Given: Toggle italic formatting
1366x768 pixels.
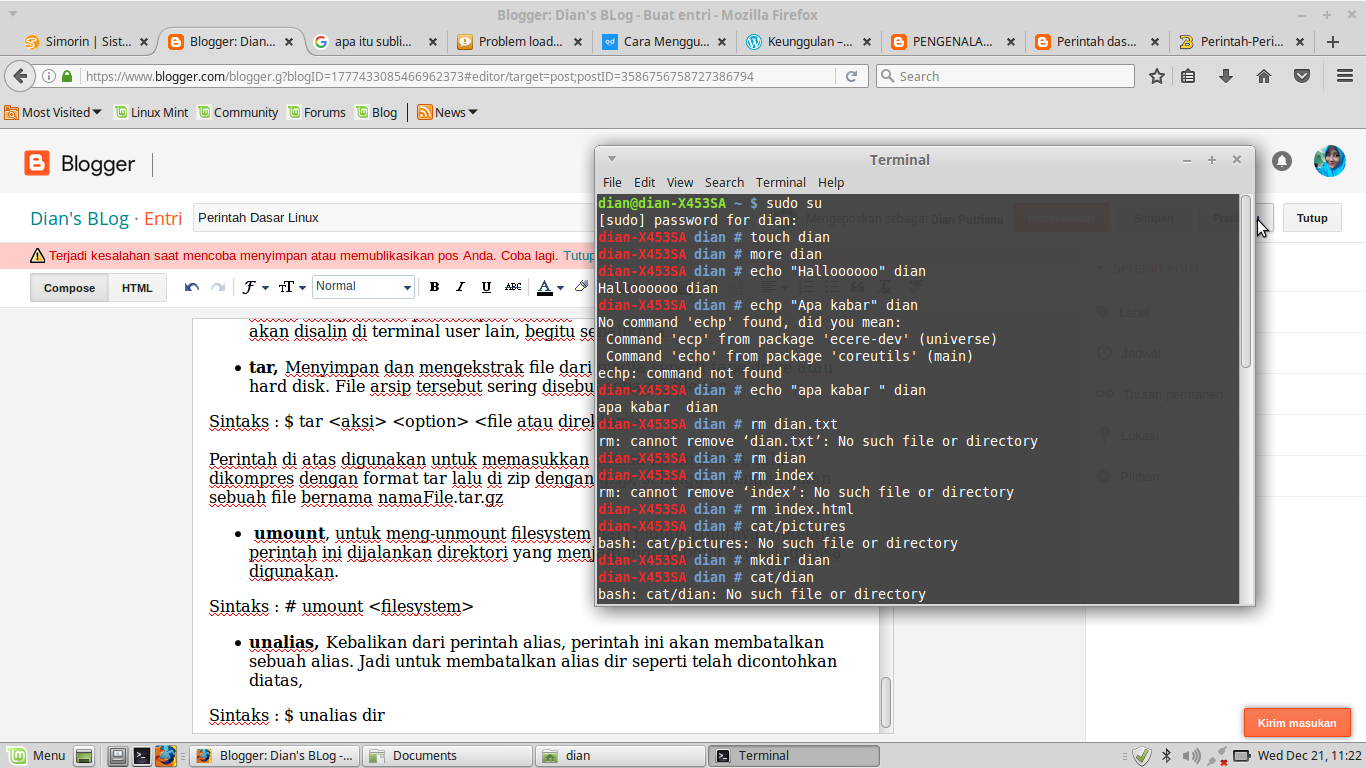Looking at the screenshot, I should (460, 287).
